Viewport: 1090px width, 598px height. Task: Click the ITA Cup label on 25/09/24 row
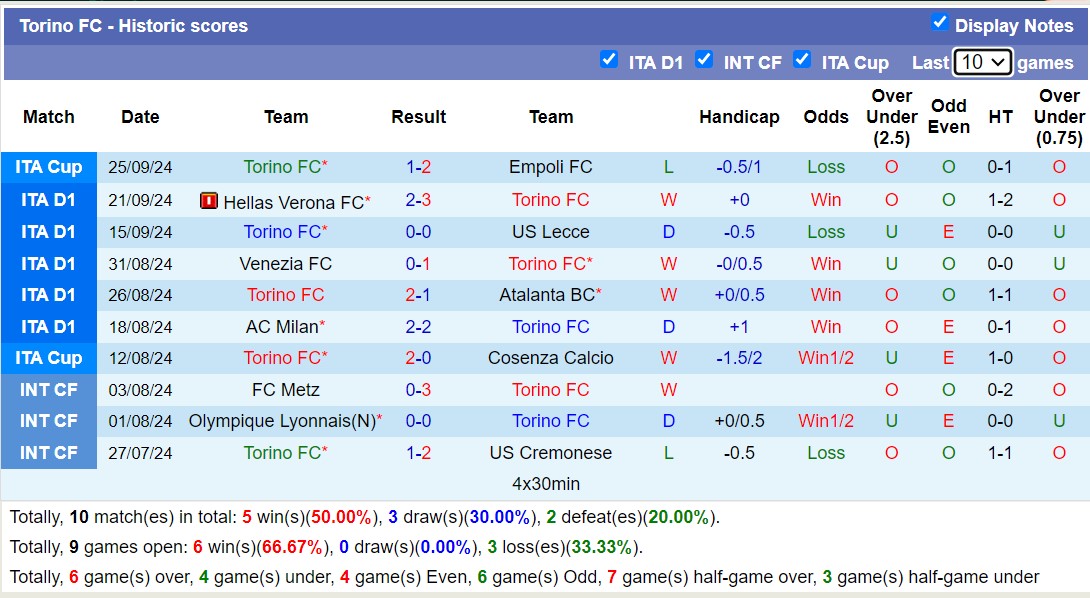(x=49, y=168)
